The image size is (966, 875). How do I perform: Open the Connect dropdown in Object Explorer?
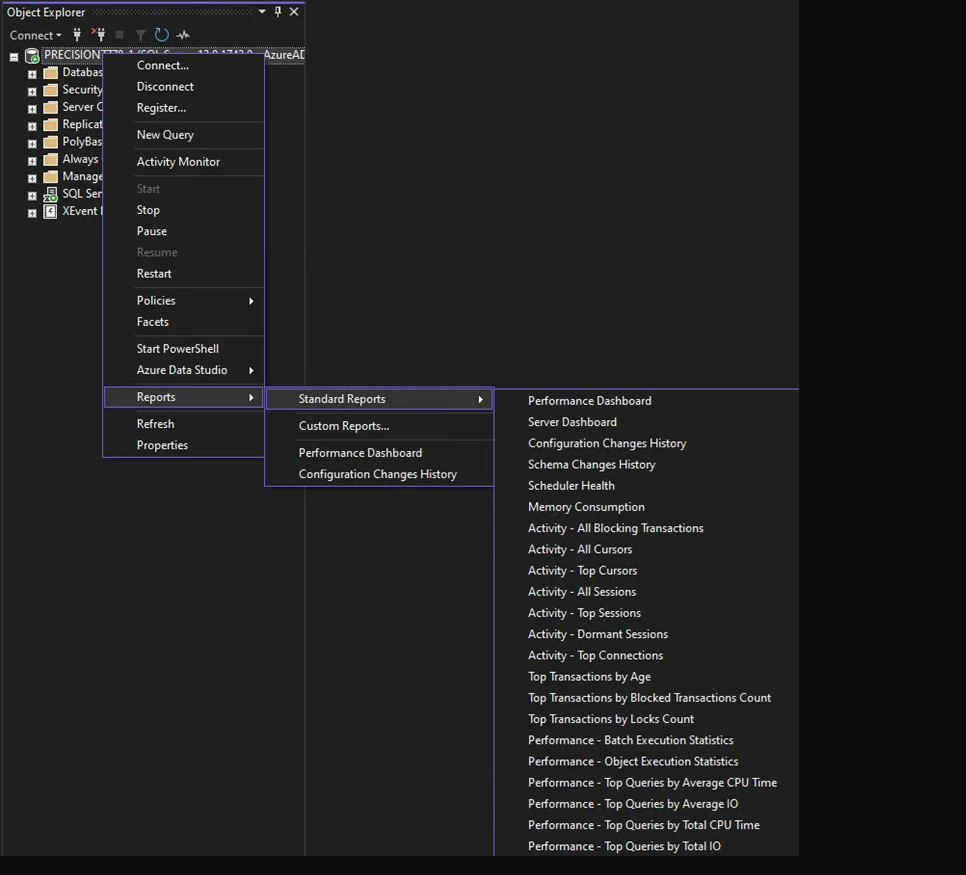(36, 35)
